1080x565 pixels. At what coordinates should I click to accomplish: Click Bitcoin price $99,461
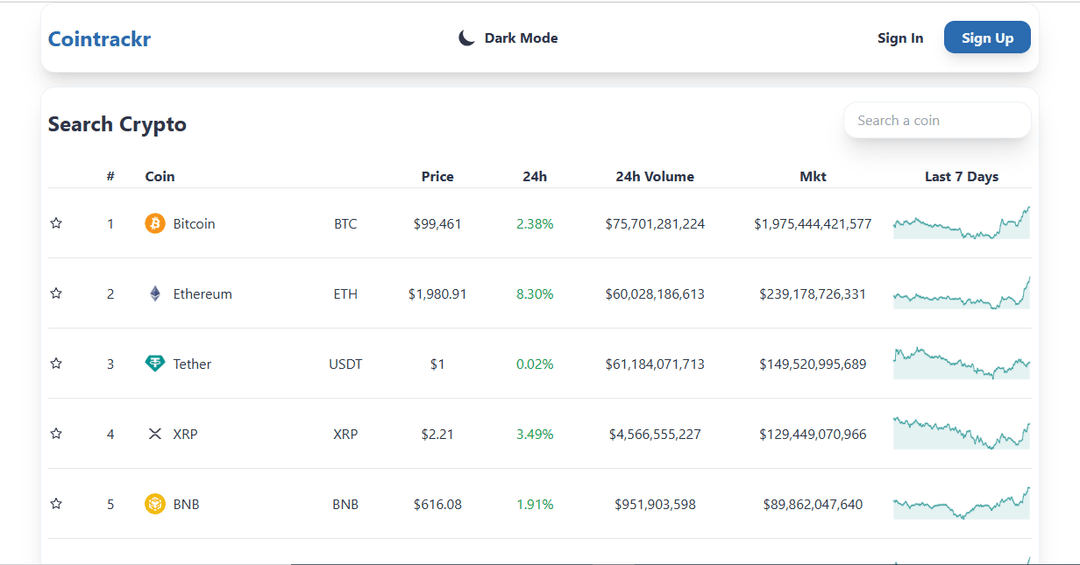coord(437,224)
